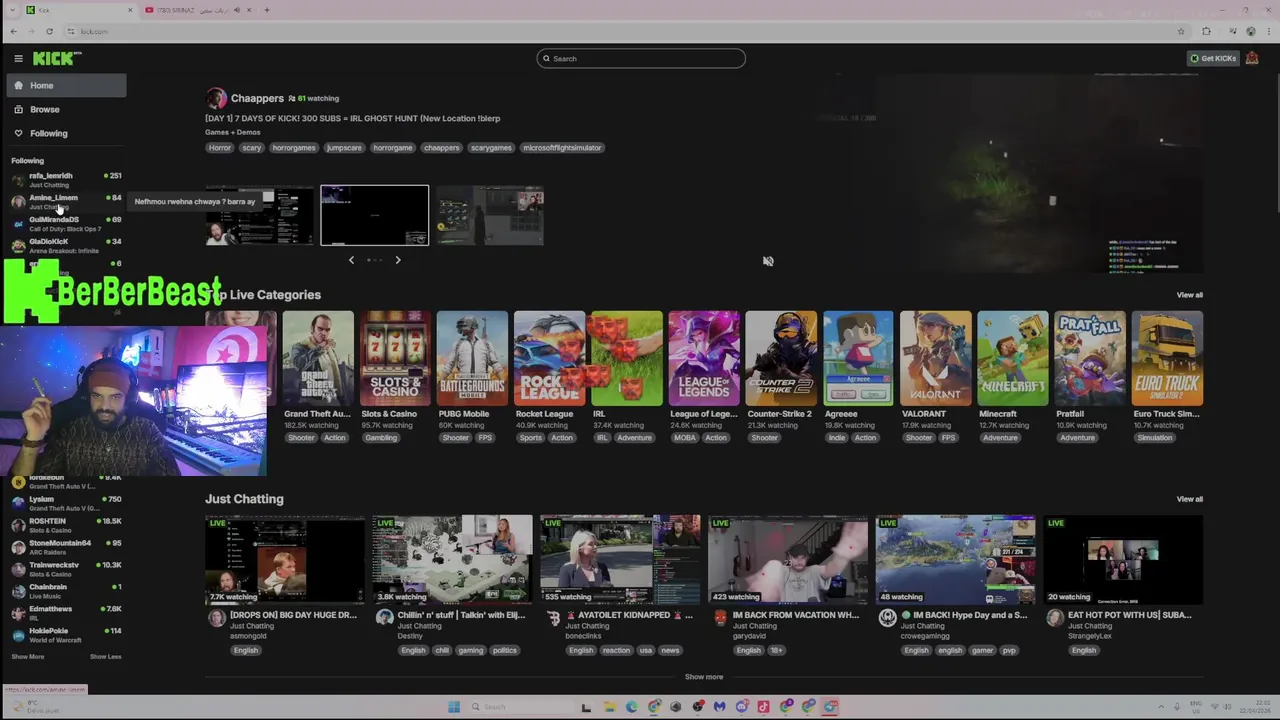The height and width of the screenshot is (720, 1280).
Task: Switch to the YouTube SIRINAZ browser tab
Action: (192, 10)
